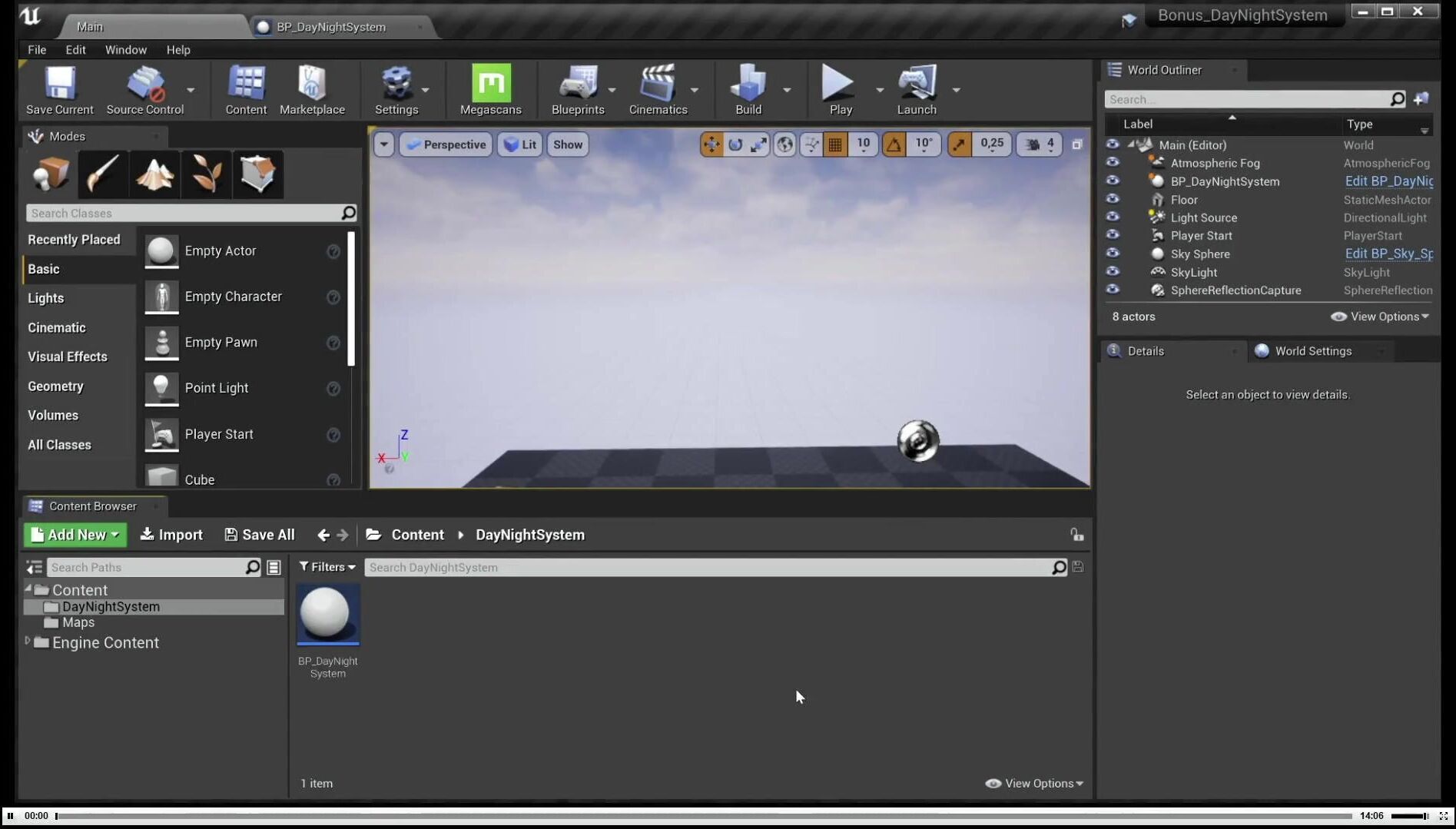Toggle visibility of SkyLight
The width and height of the screenshot is (1456, 829).
tap(1113, 271)
